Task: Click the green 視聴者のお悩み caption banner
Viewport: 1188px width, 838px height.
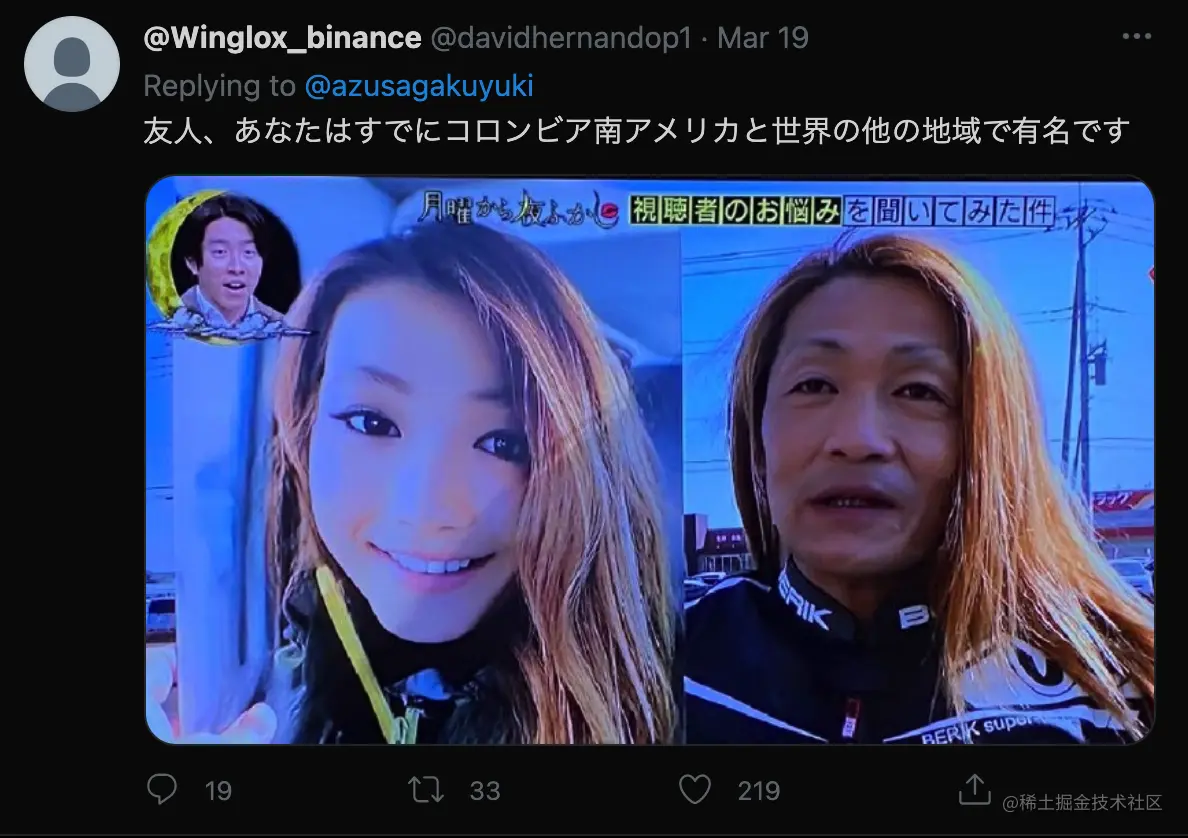Action: tap(736, 210)
